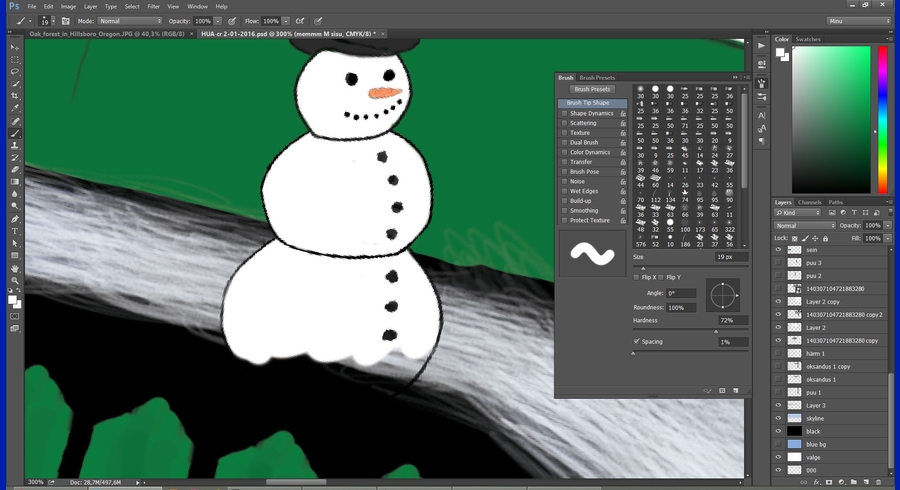Select the Crop tool
Image resolution: width=900 pixels, height=490 pixels.
coord(15,96)
